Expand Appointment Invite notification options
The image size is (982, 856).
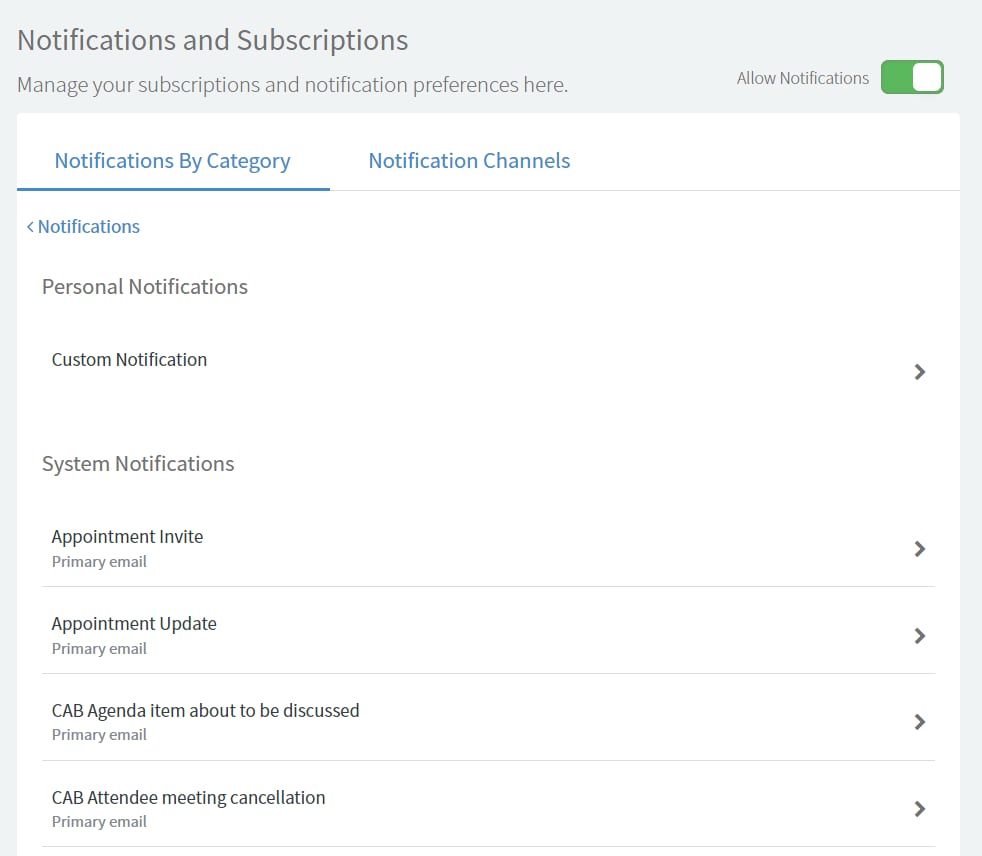click(127, 536)
